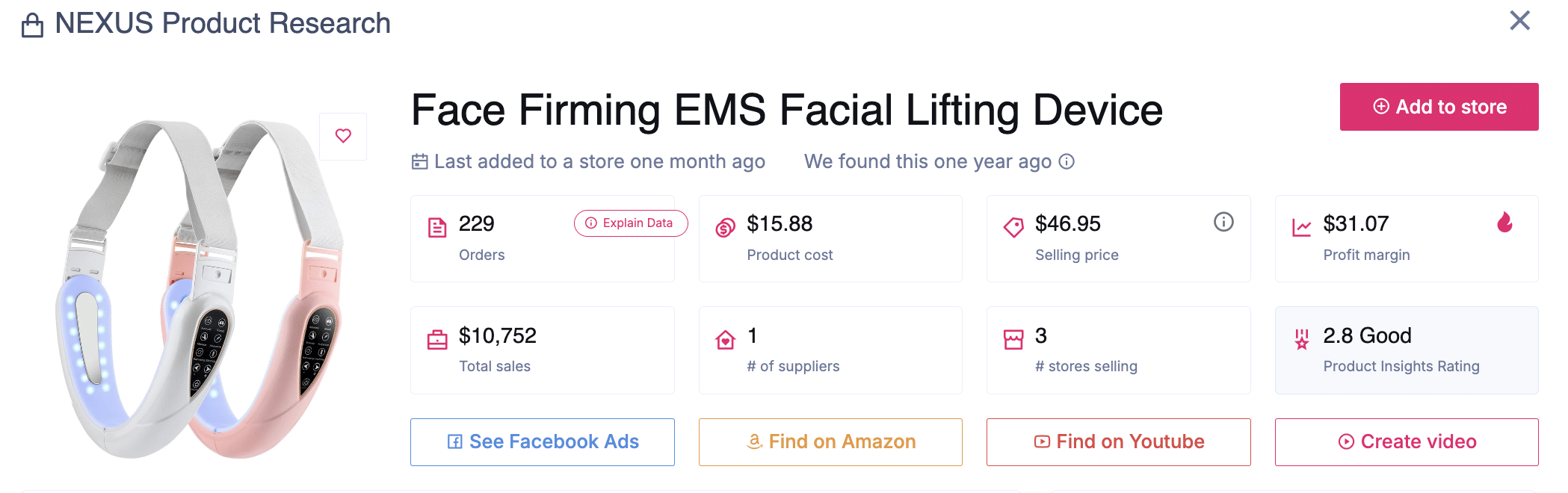Click the Profit margin chart icon

[x=1301, y=228]
